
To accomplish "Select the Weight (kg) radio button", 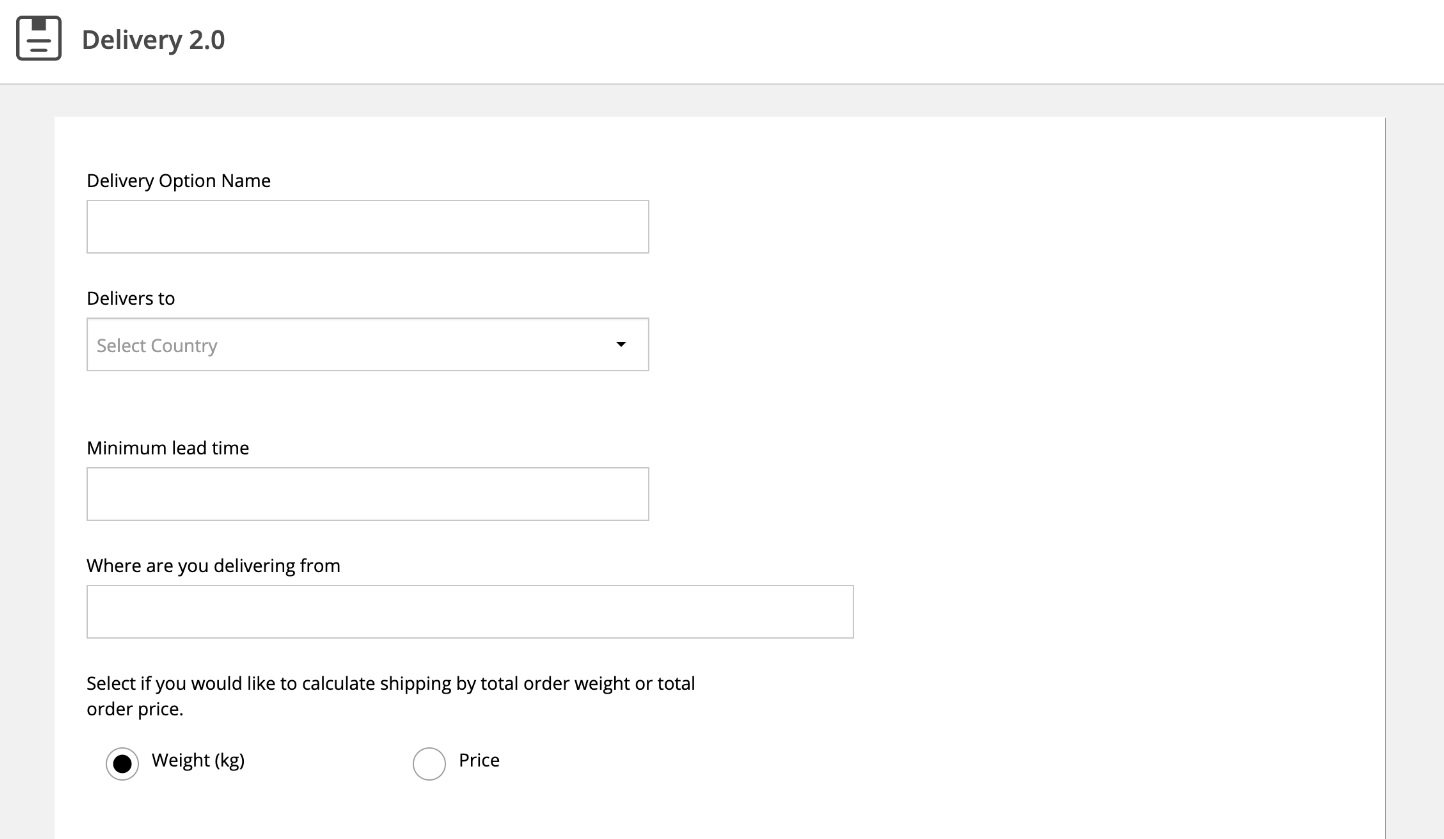I will [x=122, y=764].
